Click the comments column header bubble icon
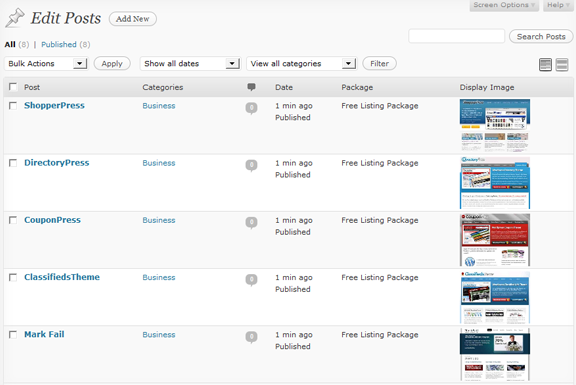The height and width of the screenshot is (385, 576). 251,87
